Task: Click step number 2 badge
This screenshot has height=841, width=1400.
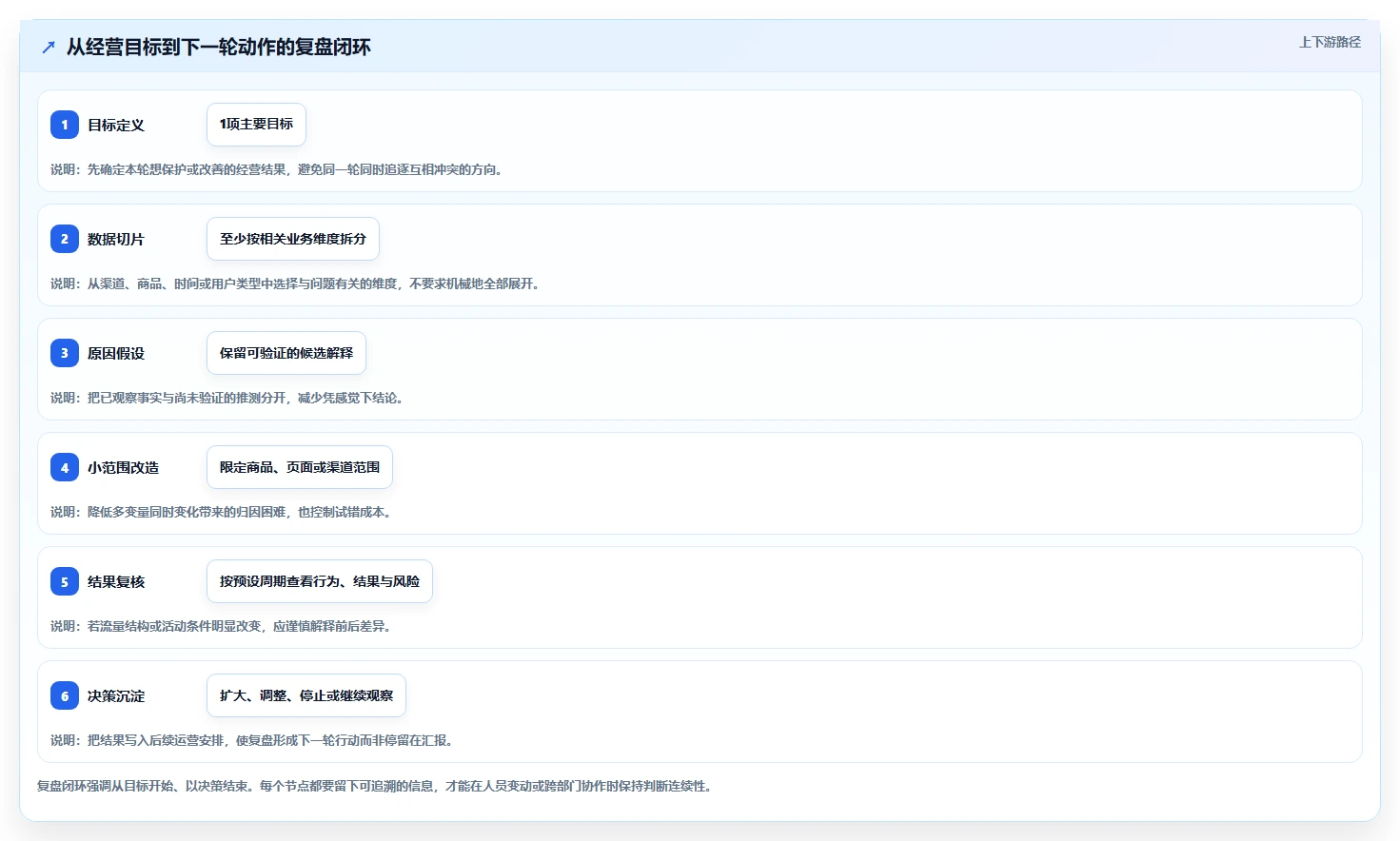Action: 65,239
